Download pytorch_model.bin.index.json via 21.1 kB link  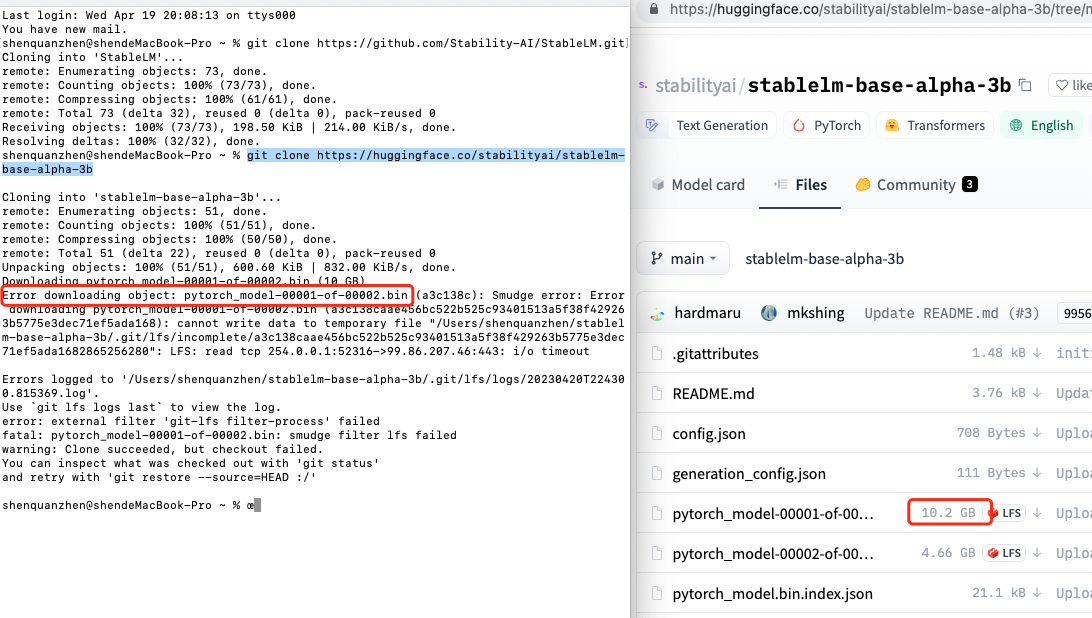pyautogui.click(x=1006, y=593)
